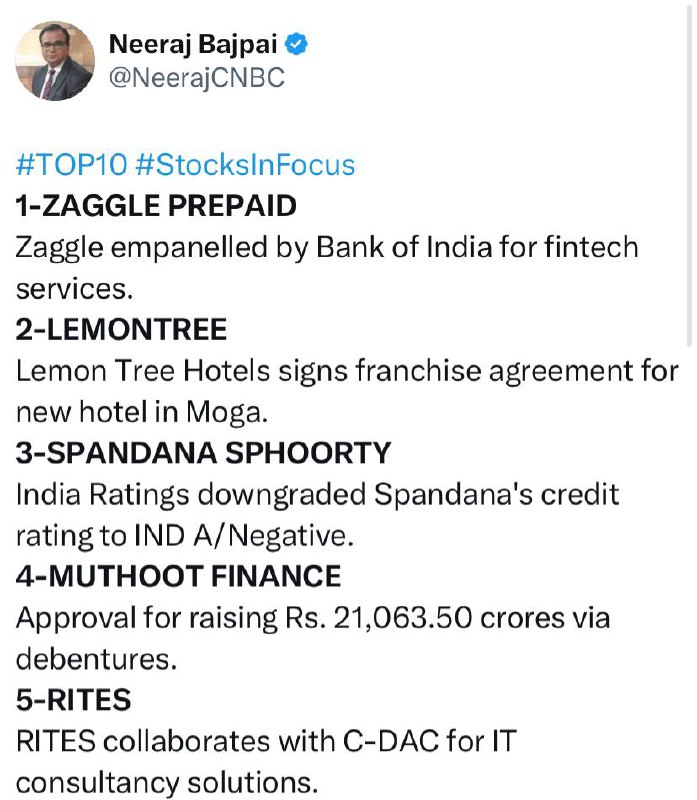Viewport: 697px width, 800px height.
Task: Open Neeraj Bajpai's profile picture
Action: pyautogui.click(x=55, y=61)
